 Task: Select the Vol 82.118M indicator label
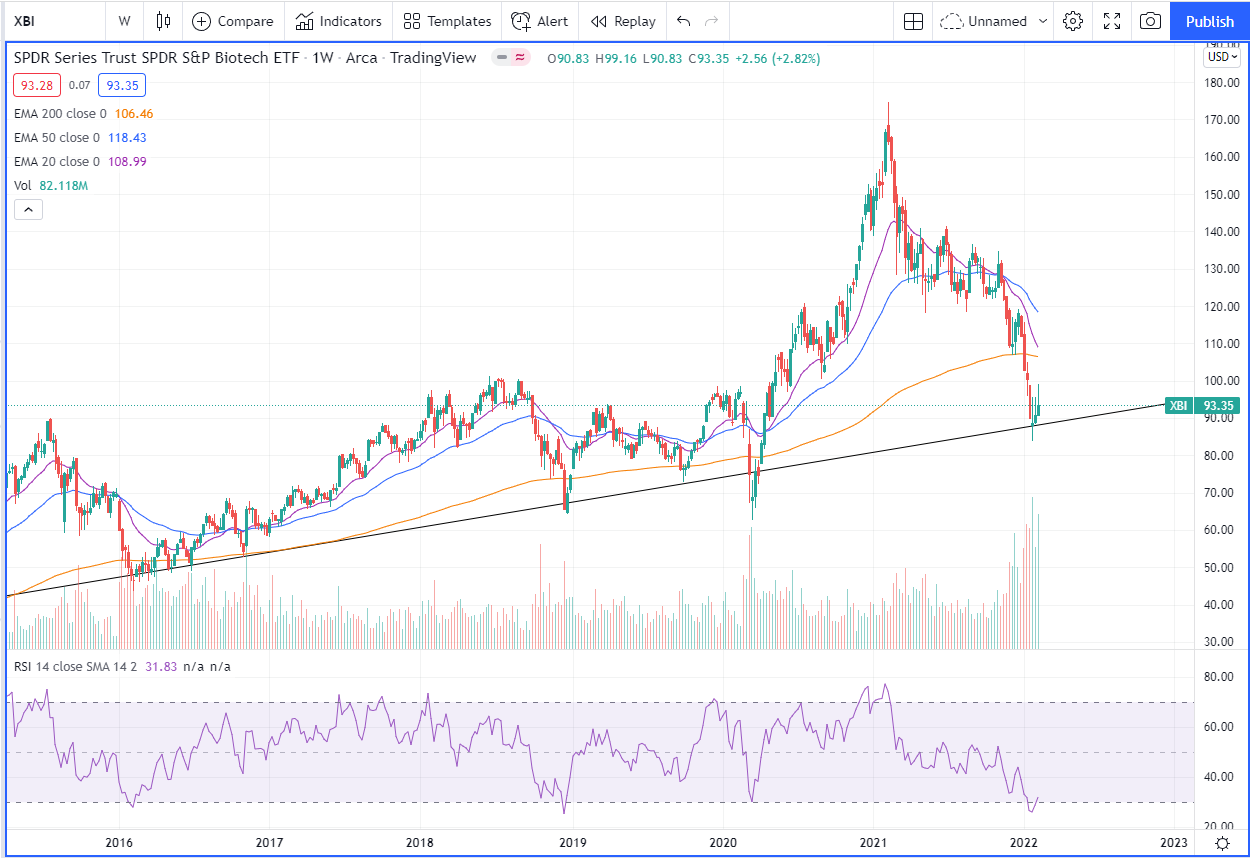[51, 186]
